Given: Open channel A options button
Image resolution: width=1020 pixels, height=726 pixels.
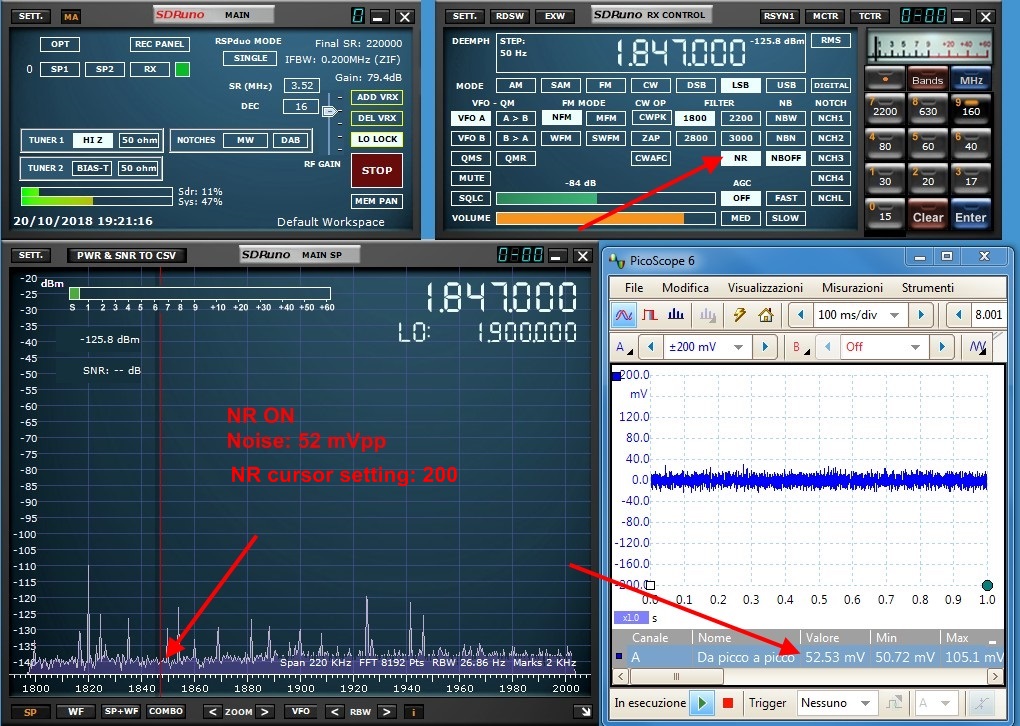Looking at the screenshot, I should pyautogui.click(x=623, y=347).
